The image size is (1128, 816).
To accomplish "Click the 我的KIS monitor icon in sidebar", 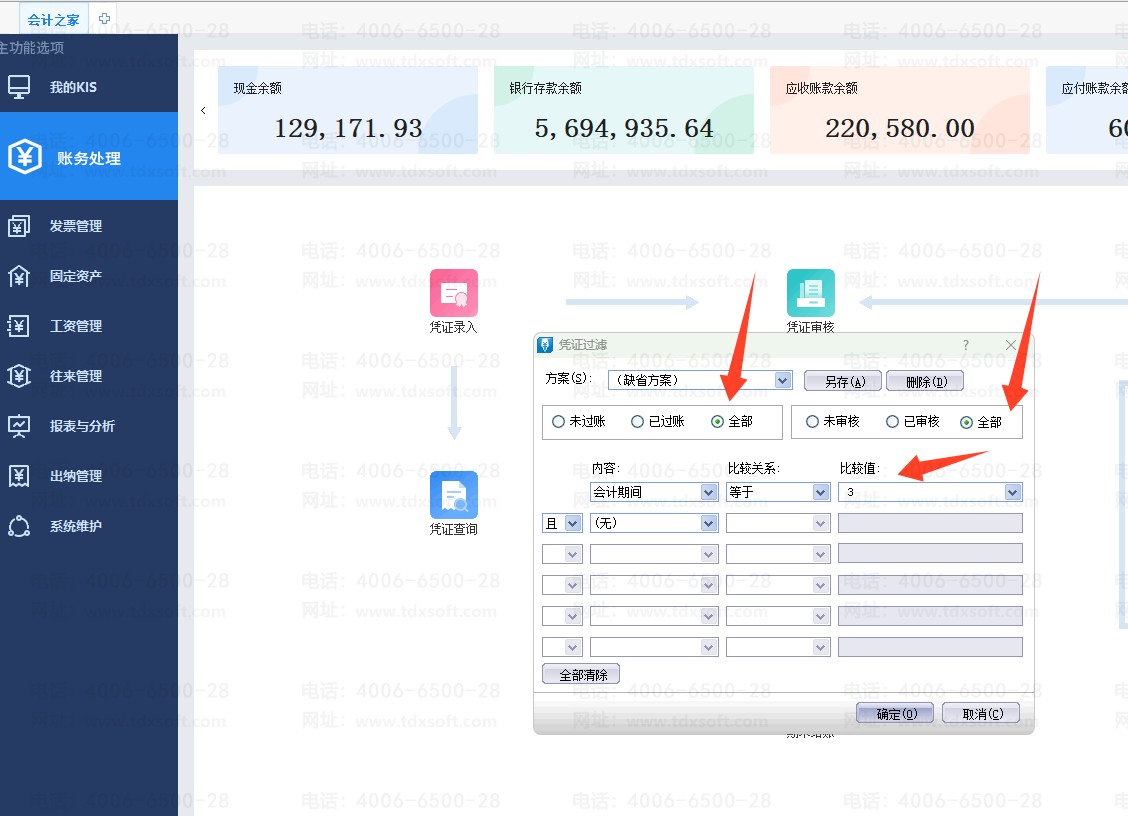I will [x=19, y=87].
